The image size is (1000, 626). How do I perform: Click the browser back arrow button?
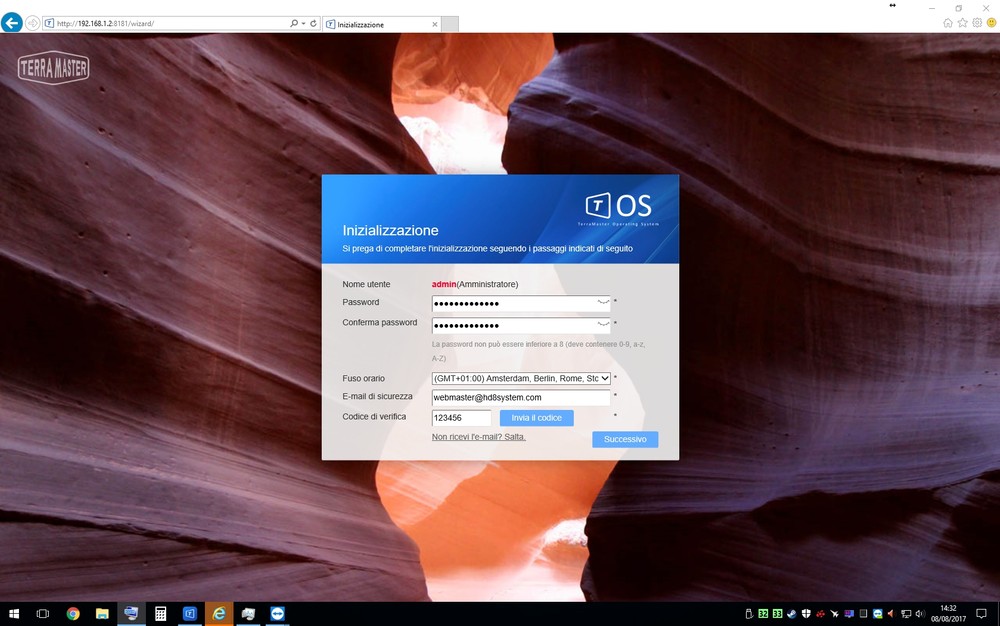click(12, 23)
